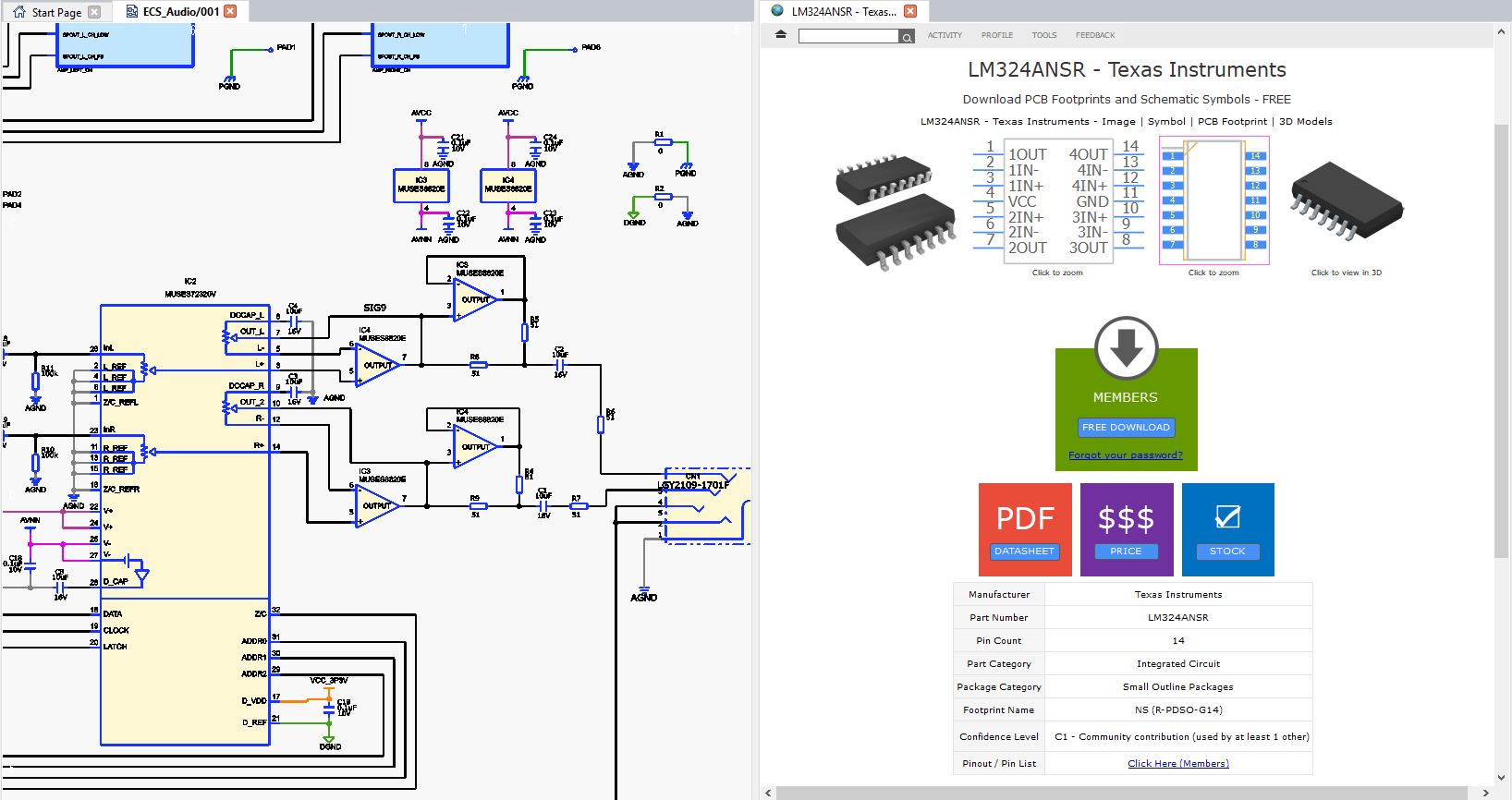The width and height of the screenshot is (1512, 800).
Task: Select the CLOCK pin label on IC2
Action: 116,630
